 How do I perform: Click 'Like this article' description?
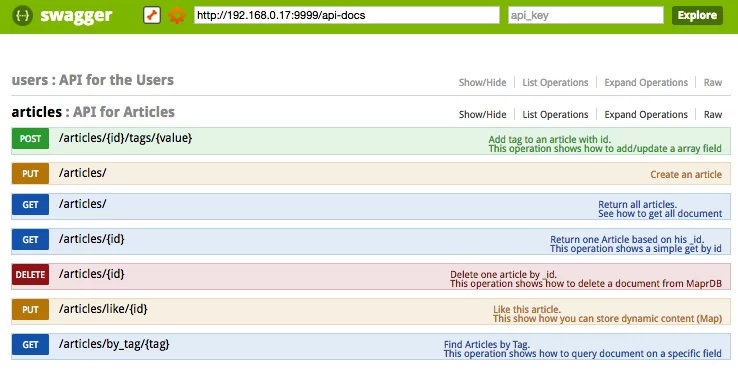(x=607, y=314)
